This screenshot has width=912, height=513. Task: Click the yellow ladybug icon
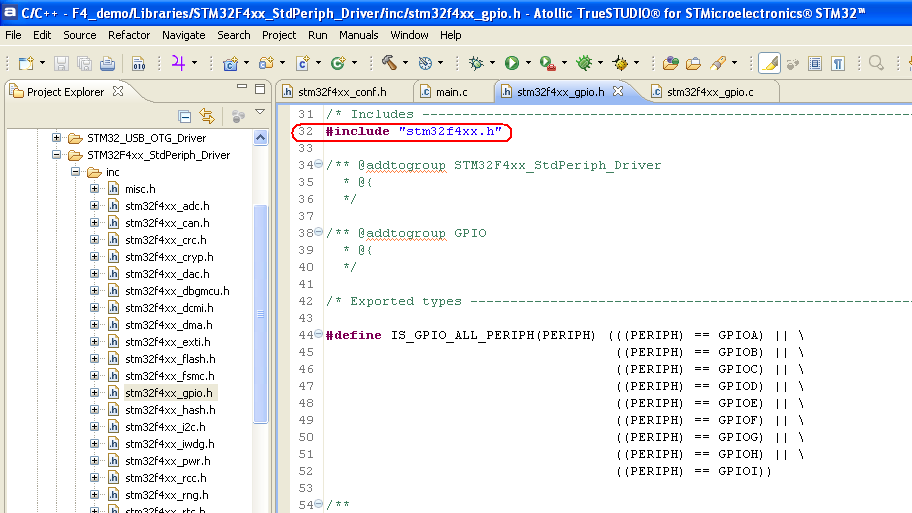click(620, 63)
